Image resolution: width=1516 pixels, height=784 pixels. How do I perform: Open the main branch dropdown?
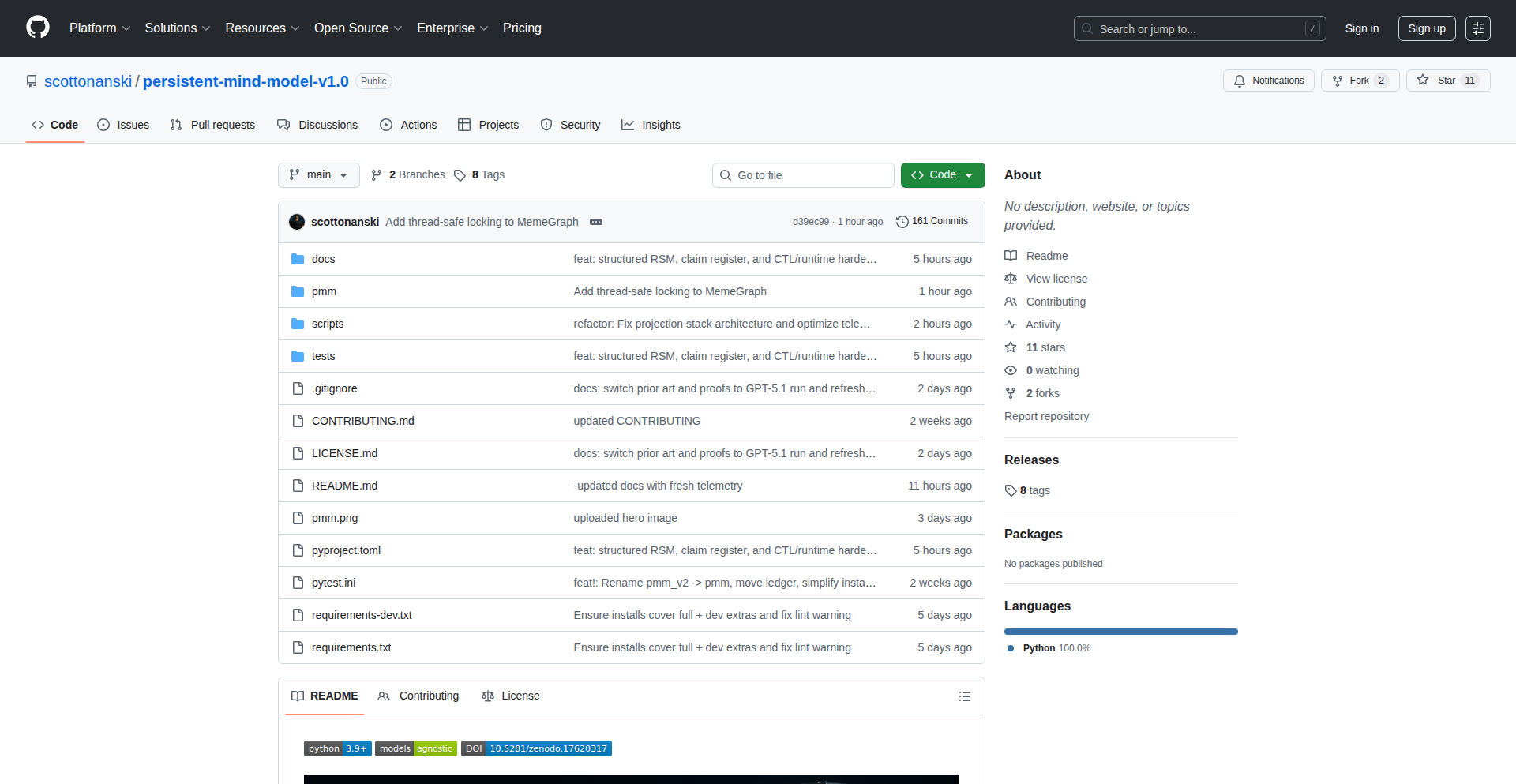point(318,175)
